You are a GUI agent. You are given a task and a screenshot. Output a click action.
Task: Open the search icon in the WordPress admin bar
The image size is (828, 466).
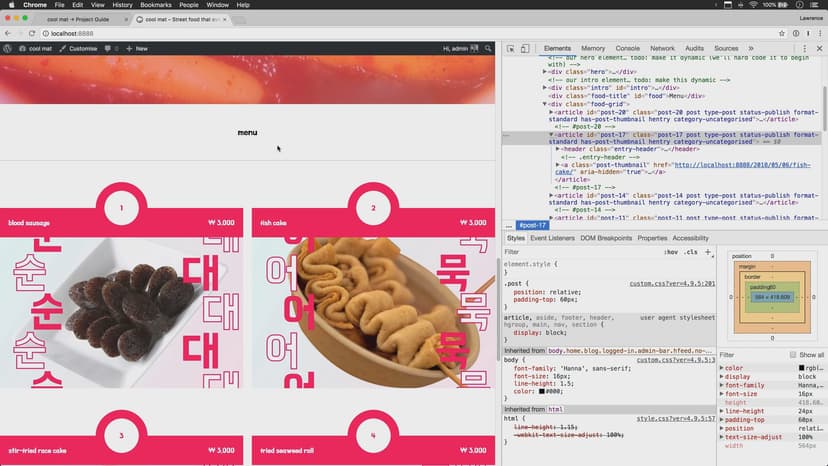(x=488, y=48)
